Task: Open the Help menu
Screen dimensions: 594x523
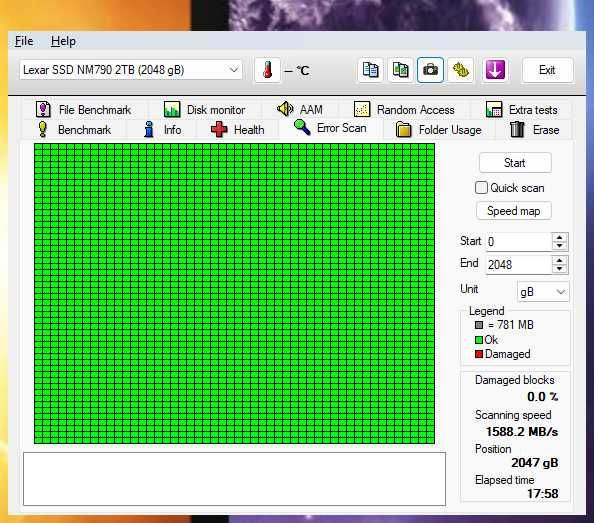Action: tap(63, 41)
